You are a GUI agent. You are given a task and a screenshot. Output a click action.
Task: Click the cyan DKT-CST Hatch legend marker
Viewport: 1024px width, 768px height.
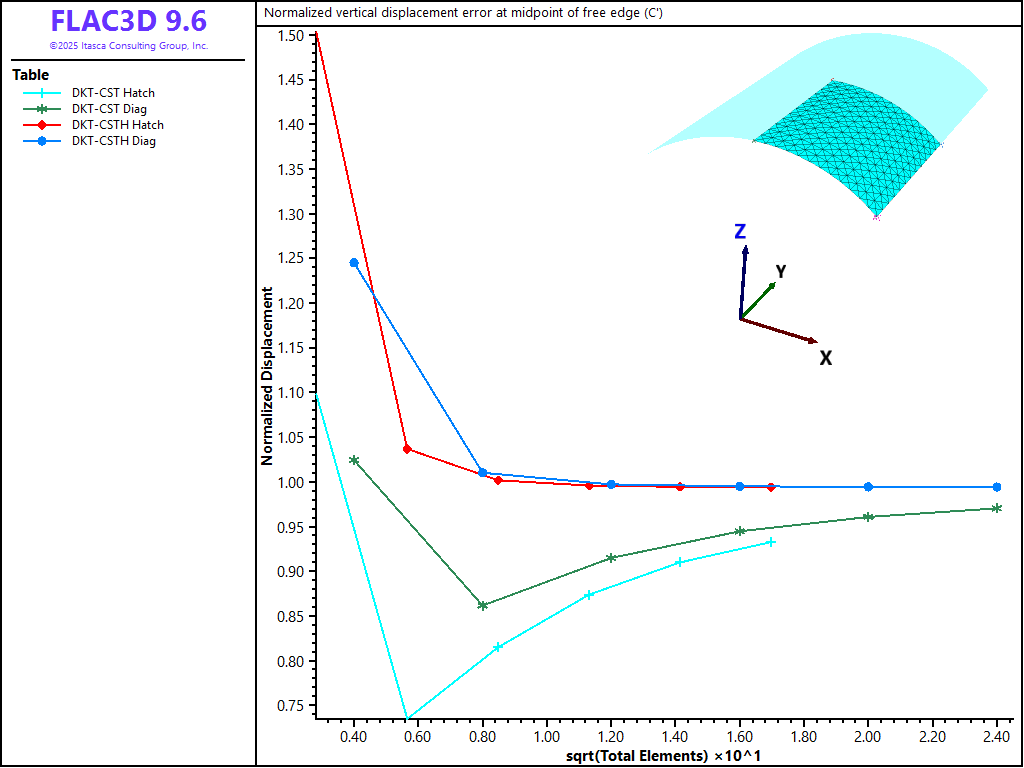point(42,93)
